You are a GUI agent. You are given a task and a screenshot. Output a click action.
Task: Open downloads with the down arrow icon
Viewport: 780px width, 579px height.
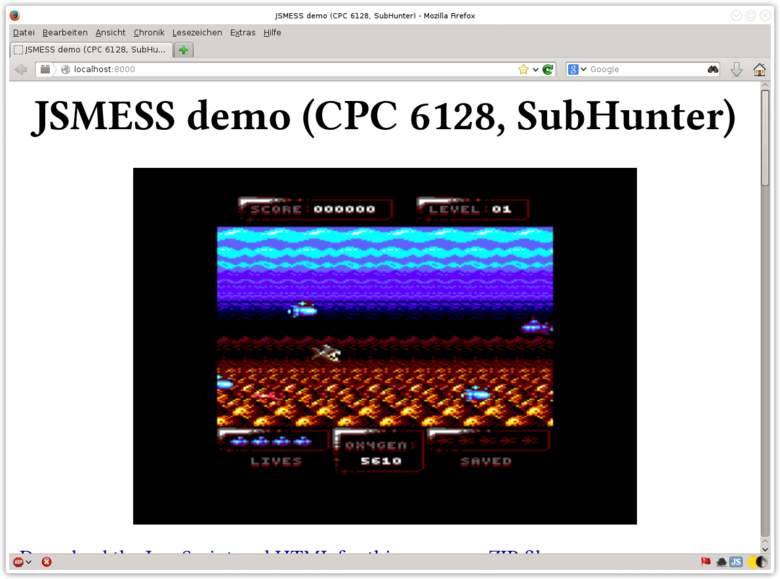pos(737,70)
